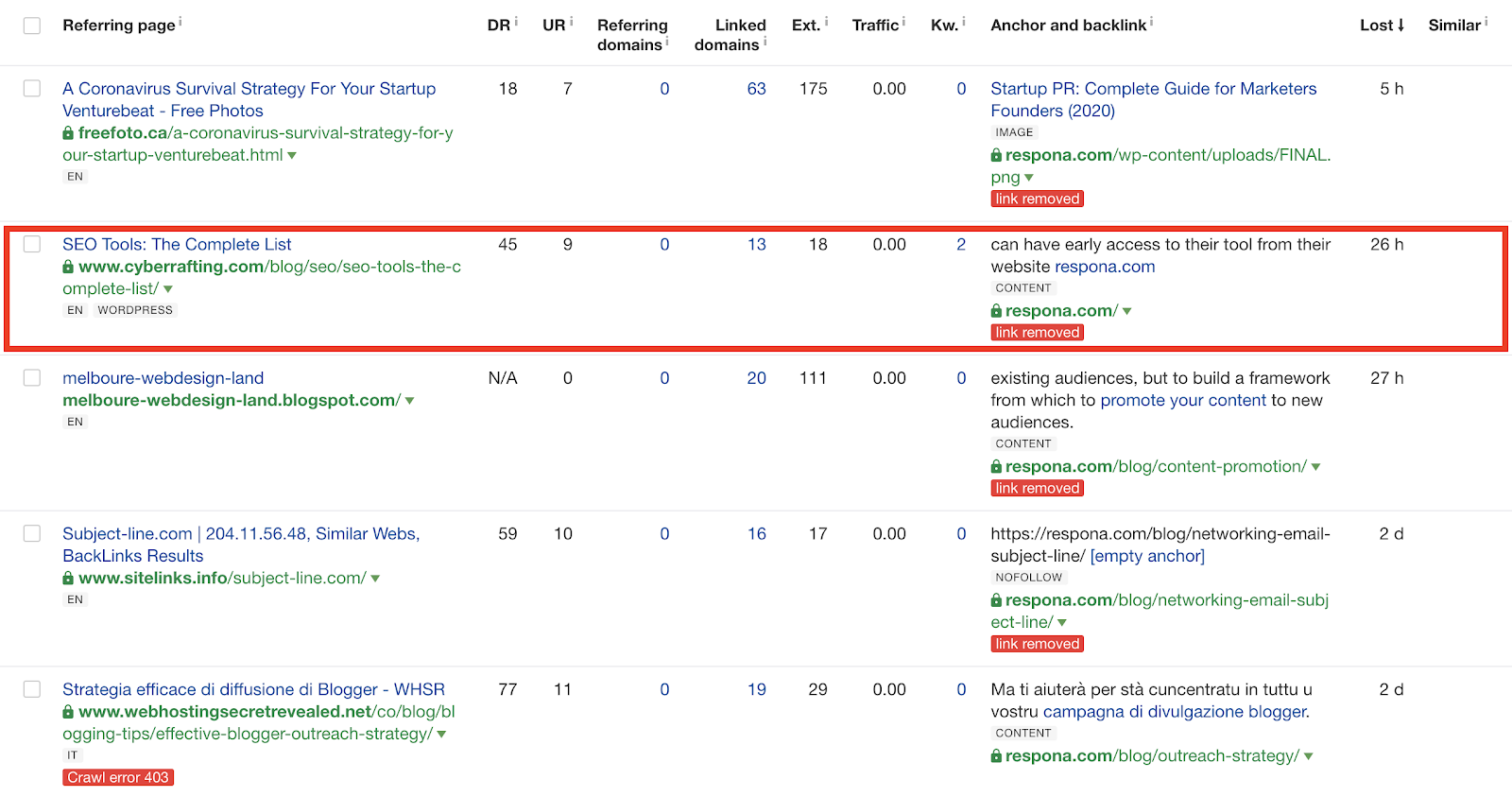Click info icon next to Linked domains header
Screen dimensions: 1512x797
tap(765, 41)
